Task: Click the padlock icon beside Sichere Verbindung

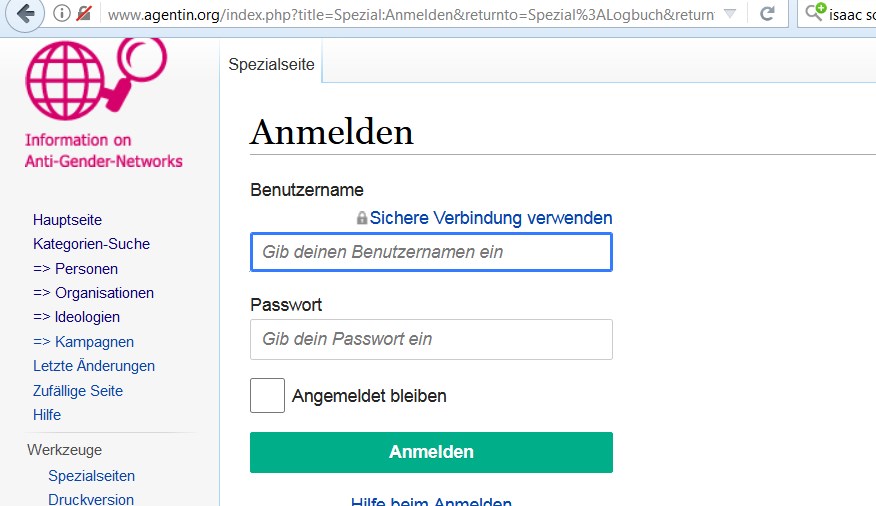Action: [362, 218]
